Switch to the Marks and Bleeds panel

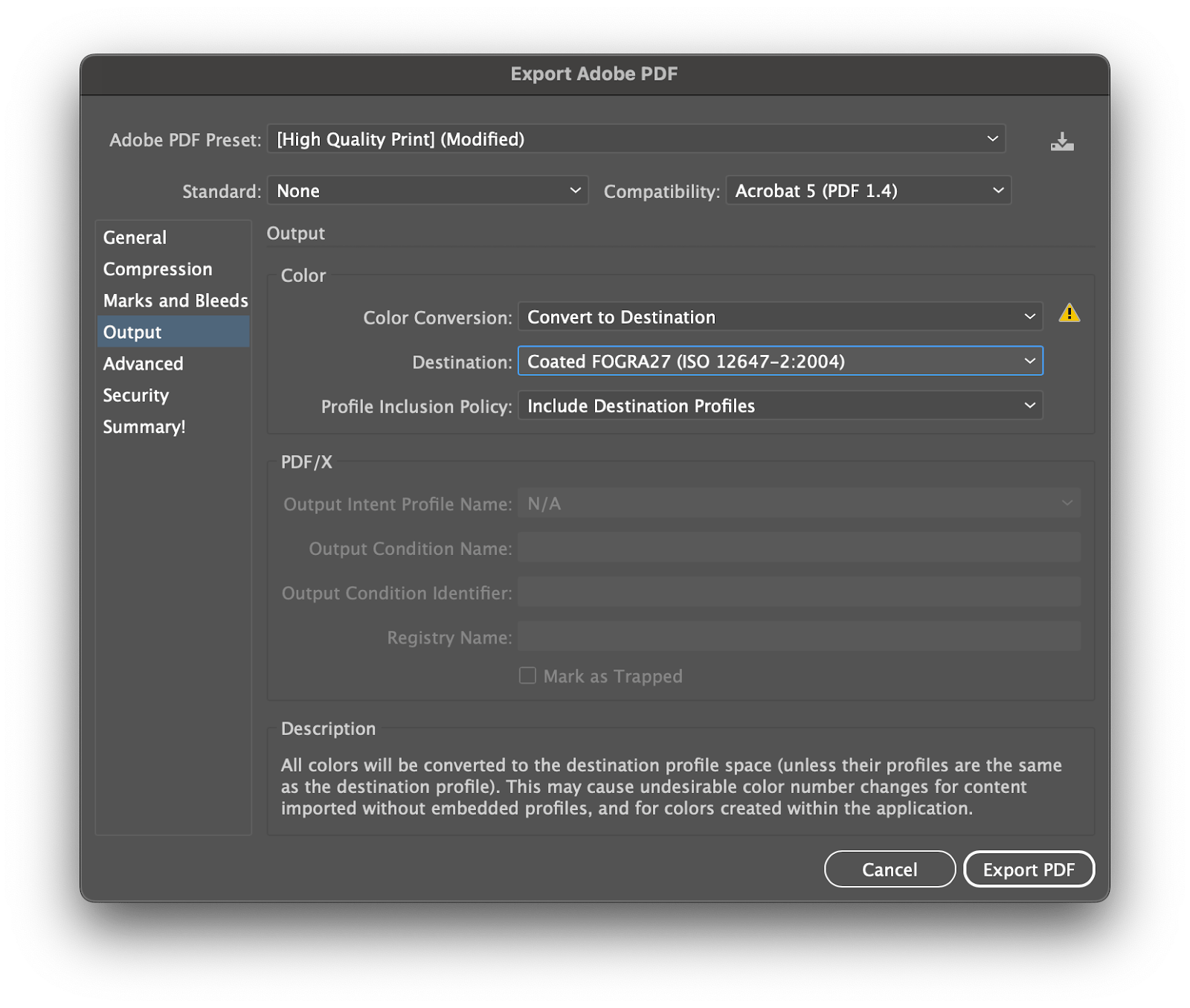click(173, 301)
